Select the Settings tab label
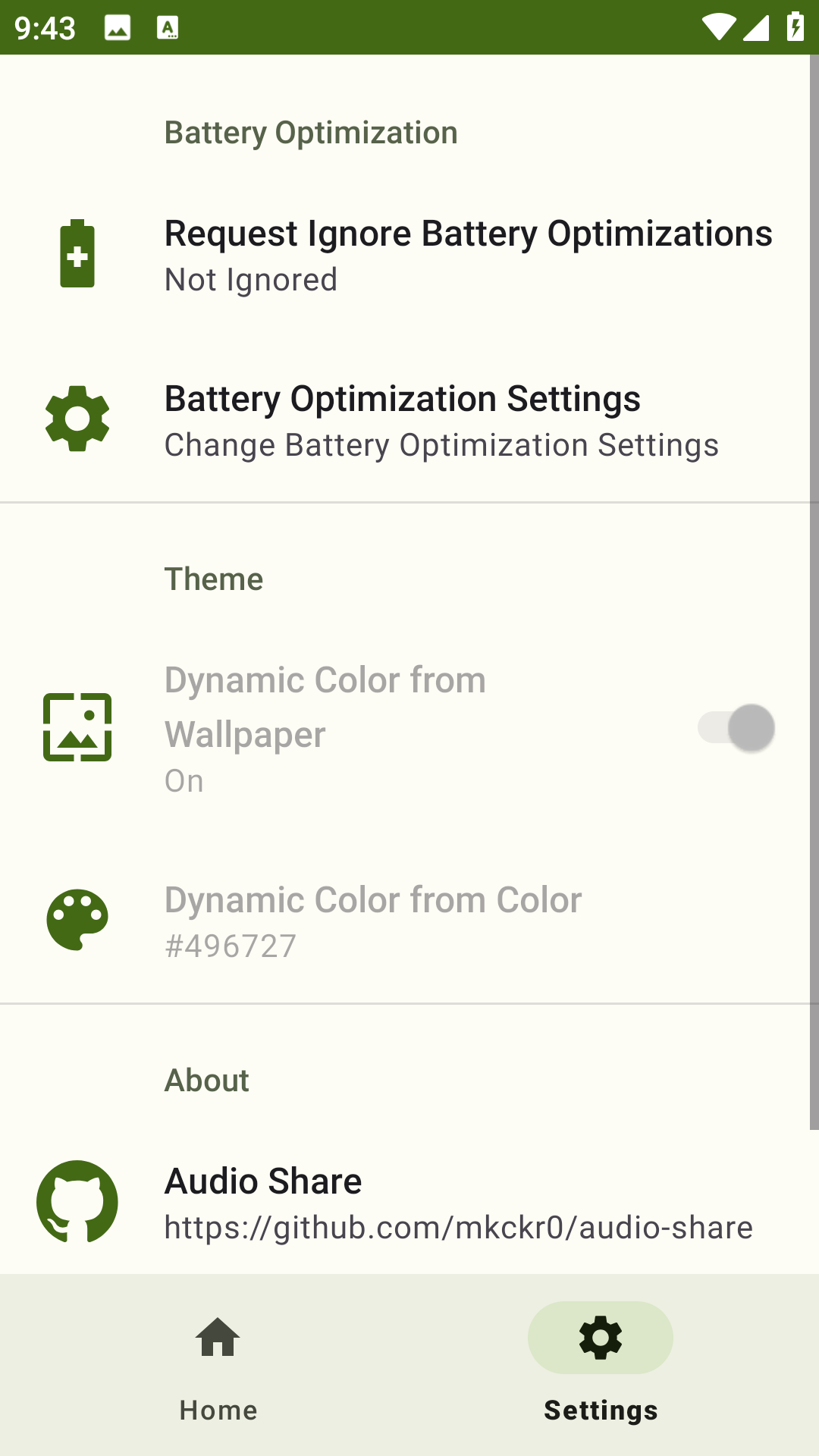The image size is (819, 1456). pos(601,1410)
